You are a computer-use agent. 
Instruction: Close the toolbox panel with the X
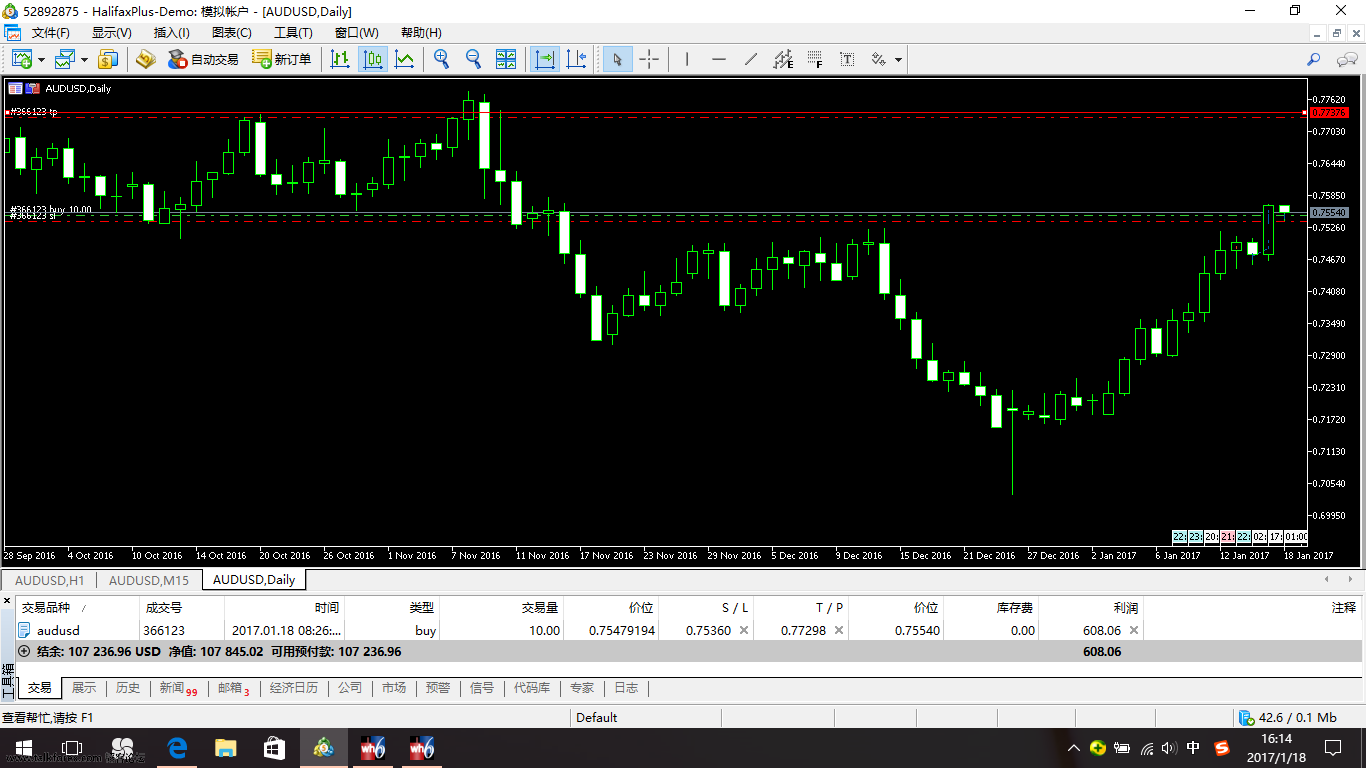coord(7,600)
